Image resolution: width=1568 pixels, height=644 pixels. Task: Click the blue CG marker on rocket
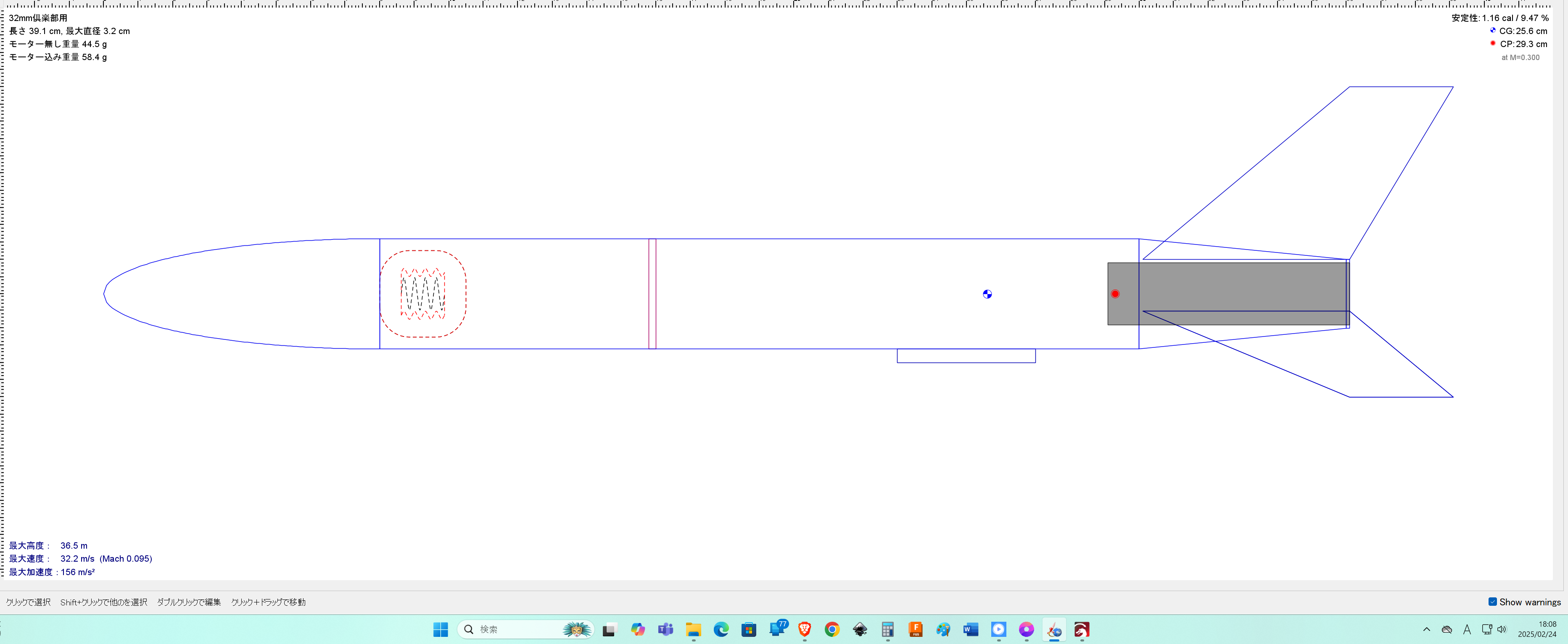(987, 294)
